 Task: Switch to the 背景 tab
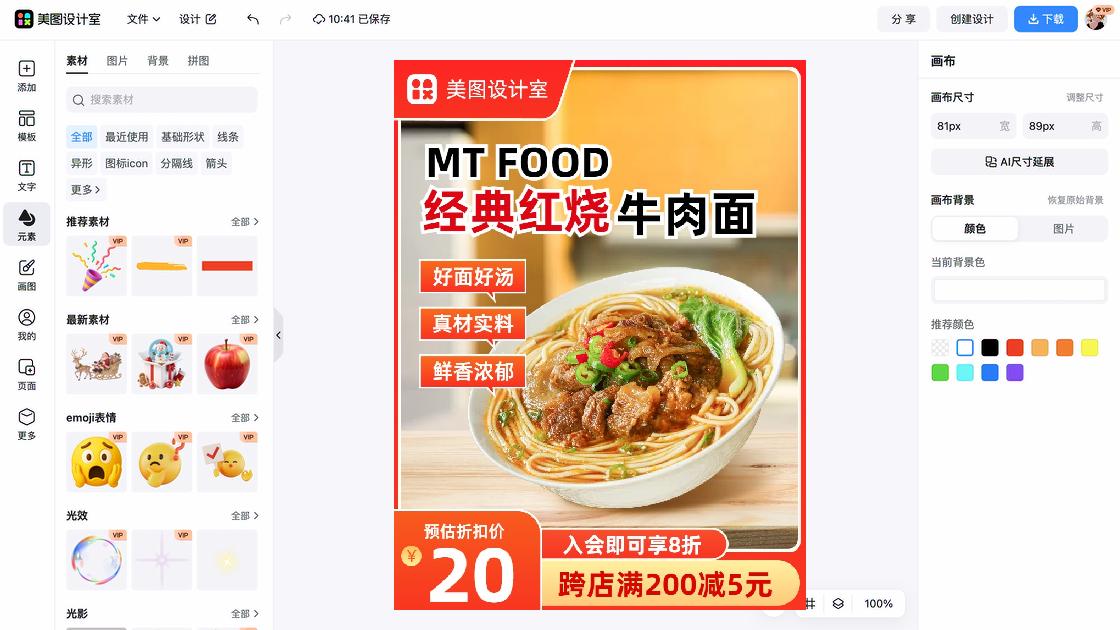click(x=158, y=61)
